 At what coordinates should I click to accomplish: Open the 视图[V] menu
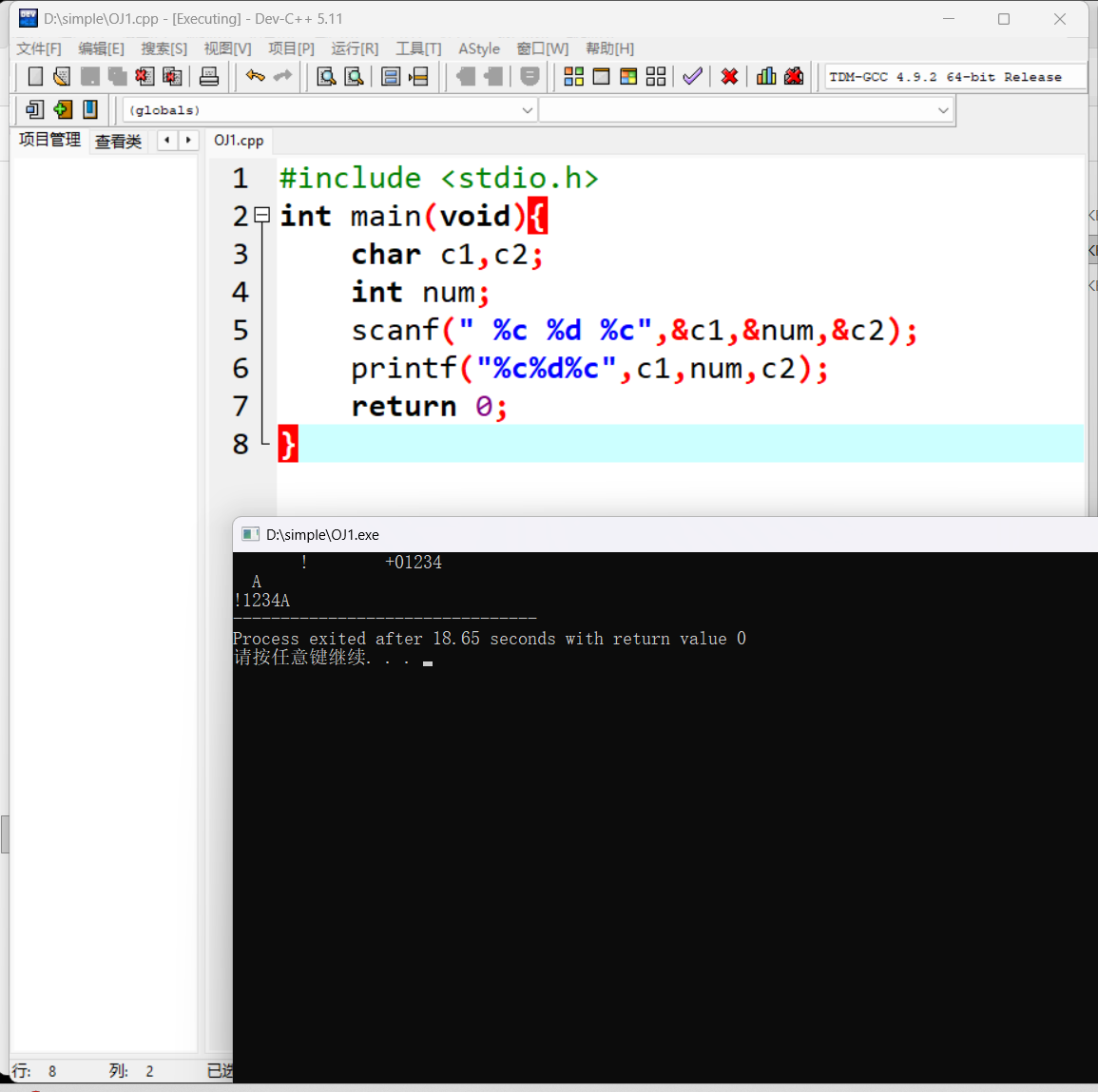click(227, 48)
